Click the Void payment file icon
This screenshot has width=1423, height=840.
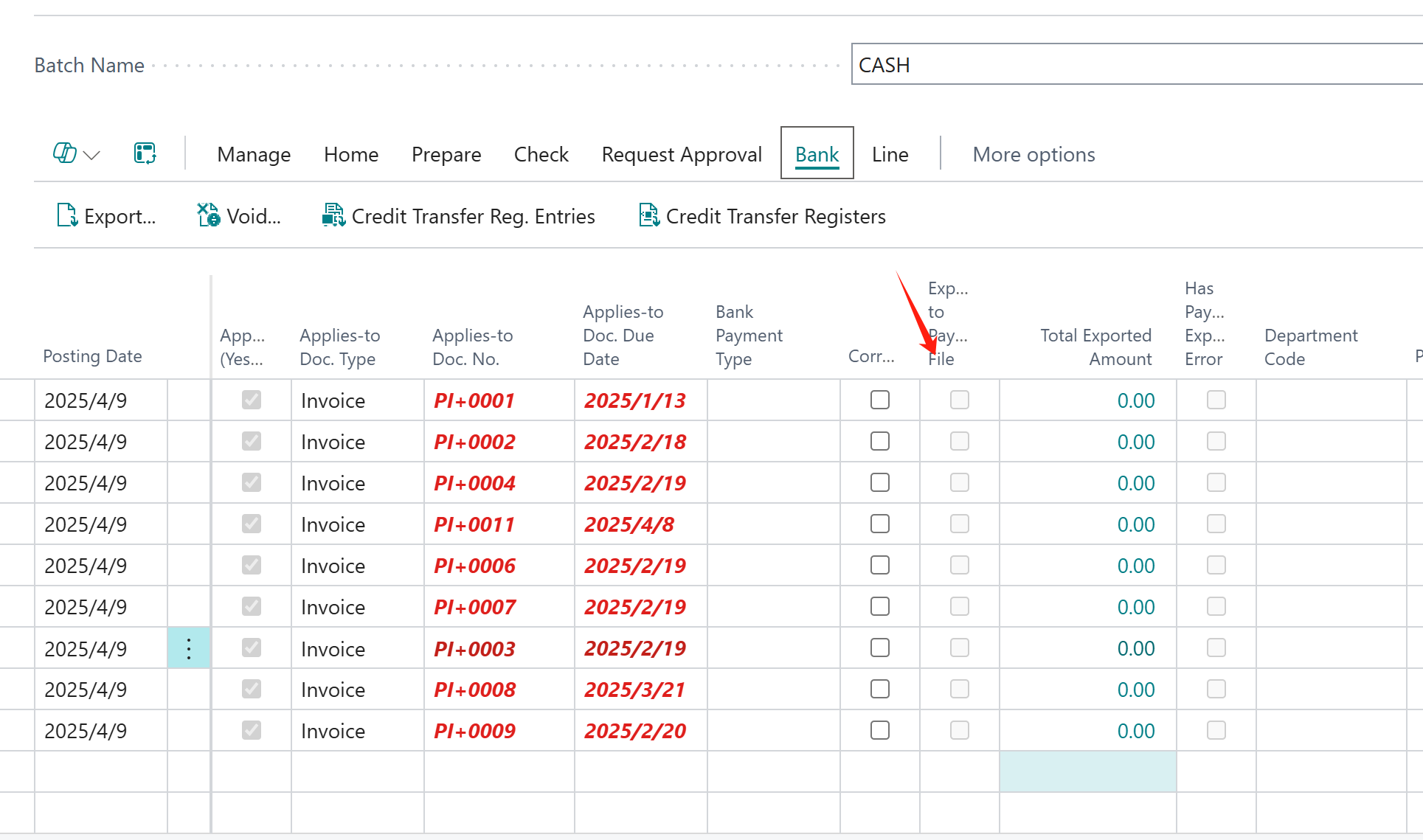tap(208, 215)
